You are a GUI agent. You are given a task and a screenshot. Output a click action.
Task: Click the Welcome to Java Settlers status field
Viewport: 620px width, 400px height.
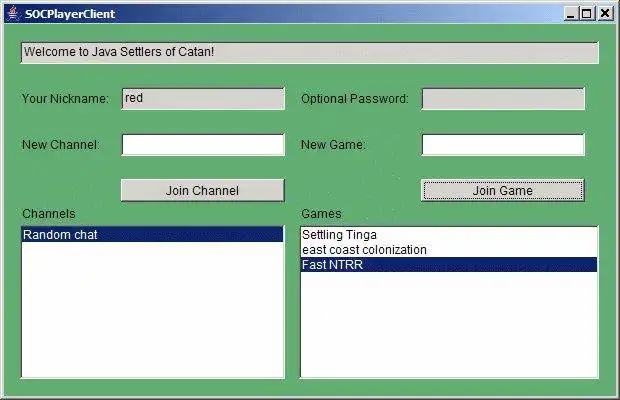click(x=310, y=52)
